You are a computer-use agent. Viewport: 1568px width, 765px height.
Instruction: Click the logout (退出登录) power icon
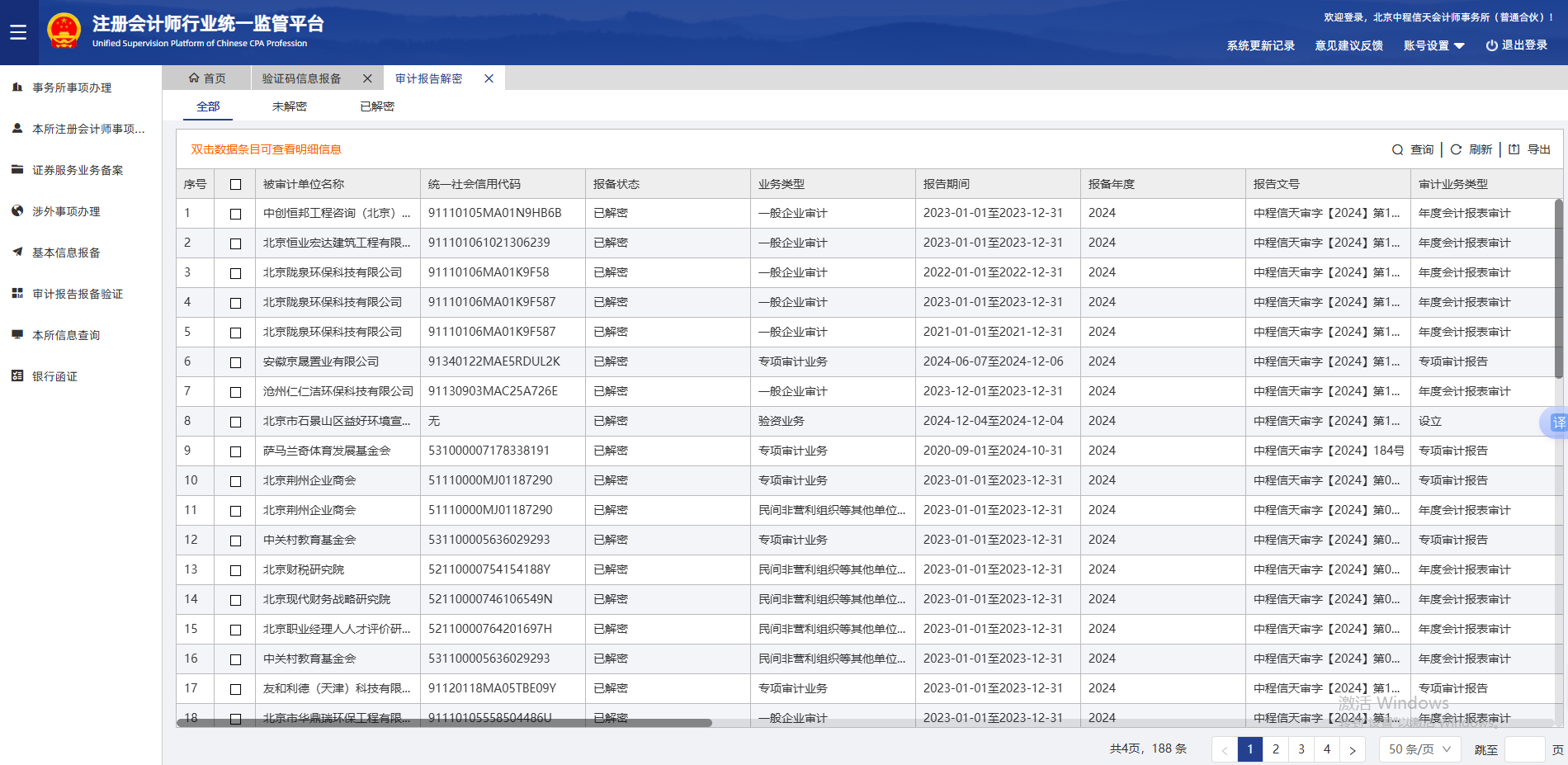[x=1491, y=46]
